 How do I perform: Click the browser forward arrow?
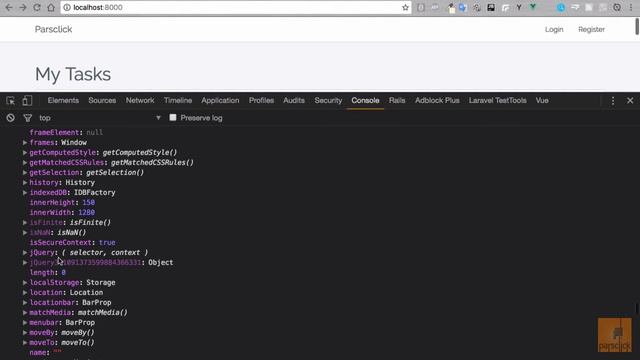[23, 7]
